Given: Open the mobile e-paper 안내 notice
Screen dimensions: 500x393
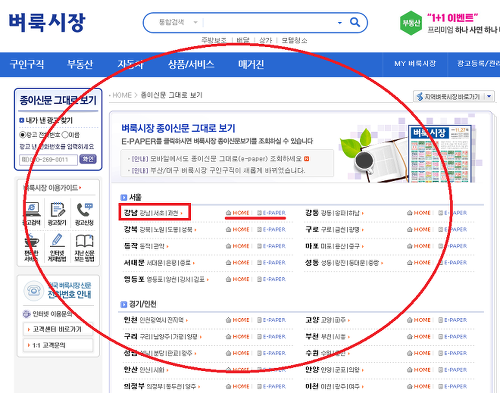Looking at the screenshot, I should tap(219, 159).
